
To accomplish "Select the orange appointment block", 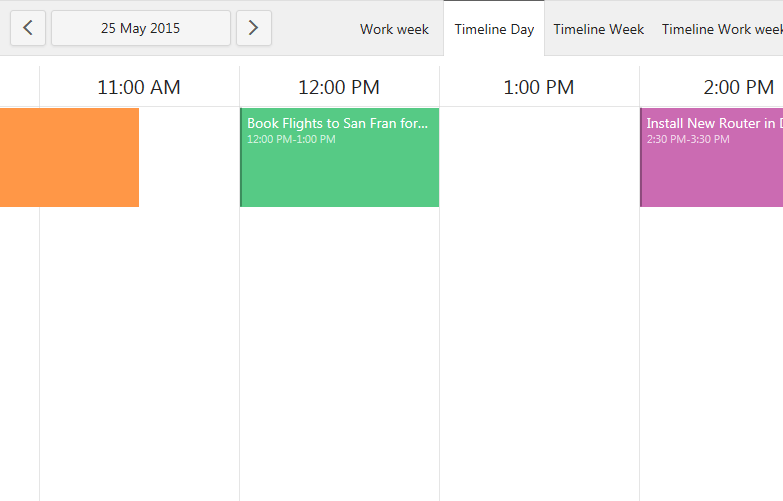I will click(69, 157).
